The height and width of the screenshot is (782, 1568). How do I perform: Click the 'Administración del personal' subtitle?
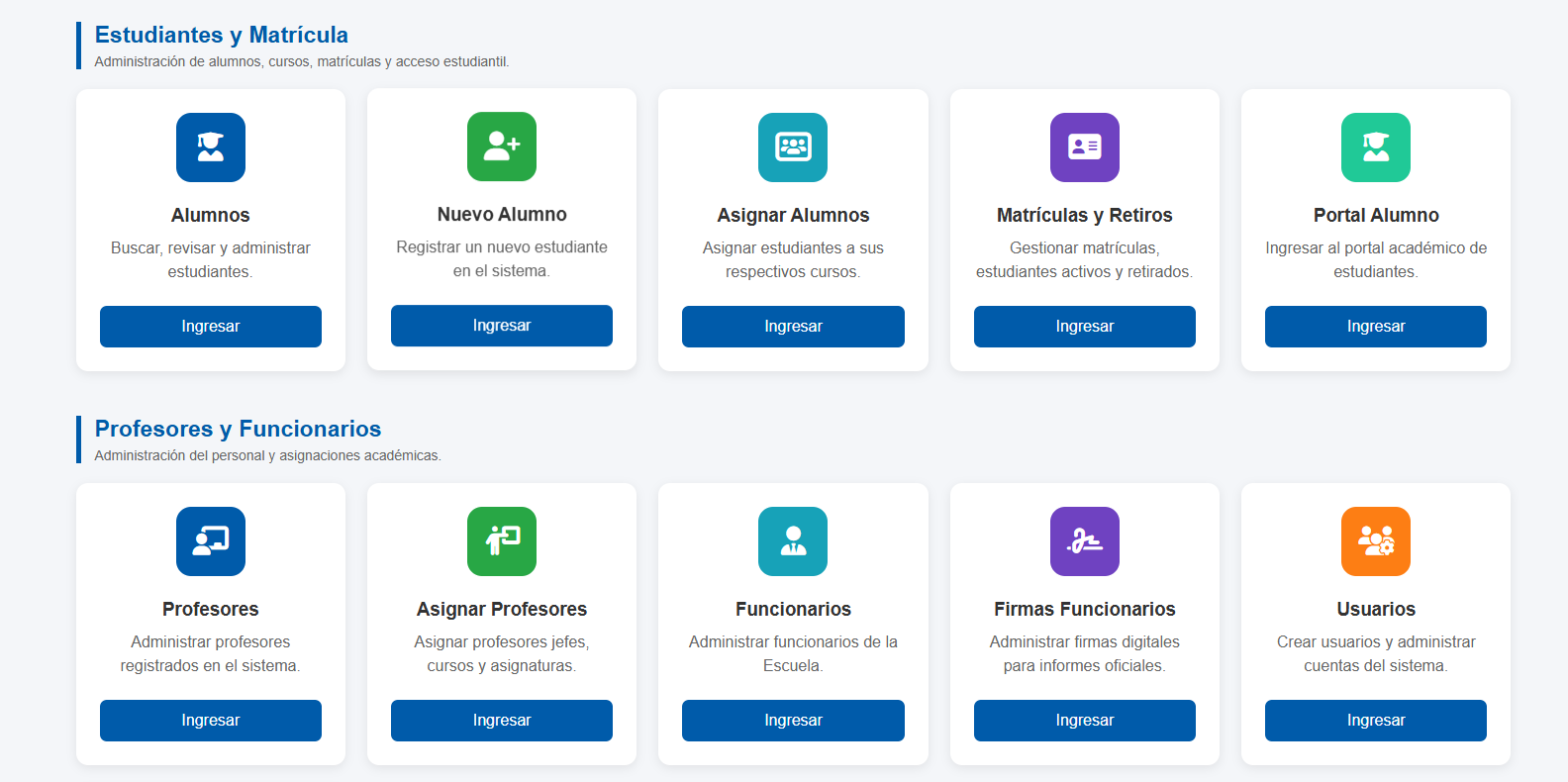[267, 455]
